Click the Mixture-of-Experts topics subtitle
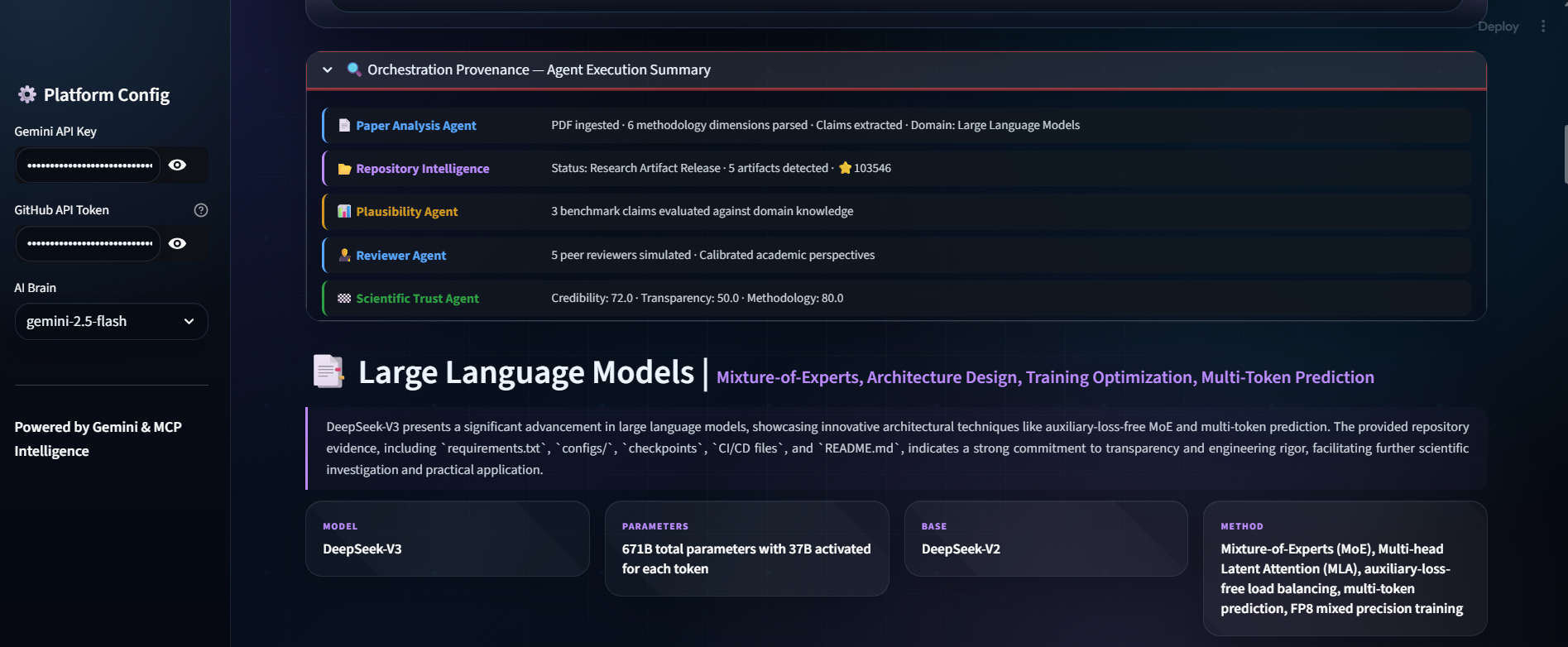1568x647 pixels. [1045, 377]
